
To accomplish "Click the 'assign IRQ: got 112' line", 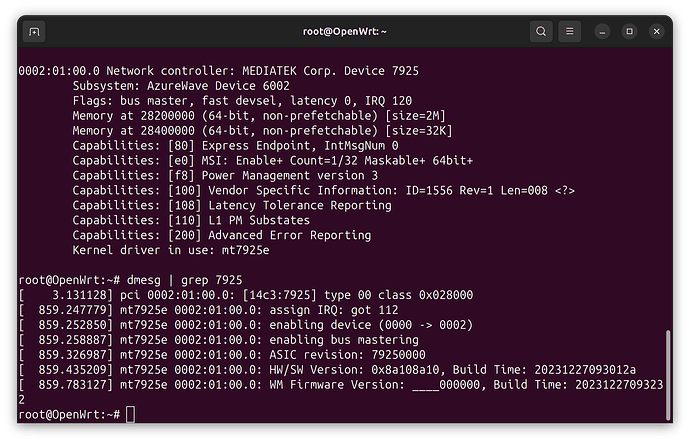I will pyautogui.click(x=209, y=310).
